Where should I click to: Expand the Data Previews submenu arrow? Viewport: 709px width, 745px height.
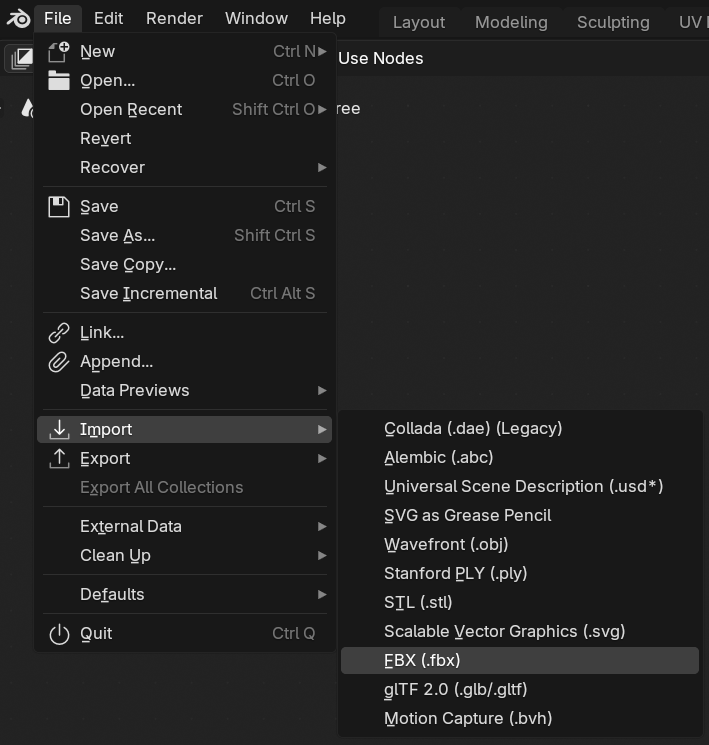[x=322, y=391]
